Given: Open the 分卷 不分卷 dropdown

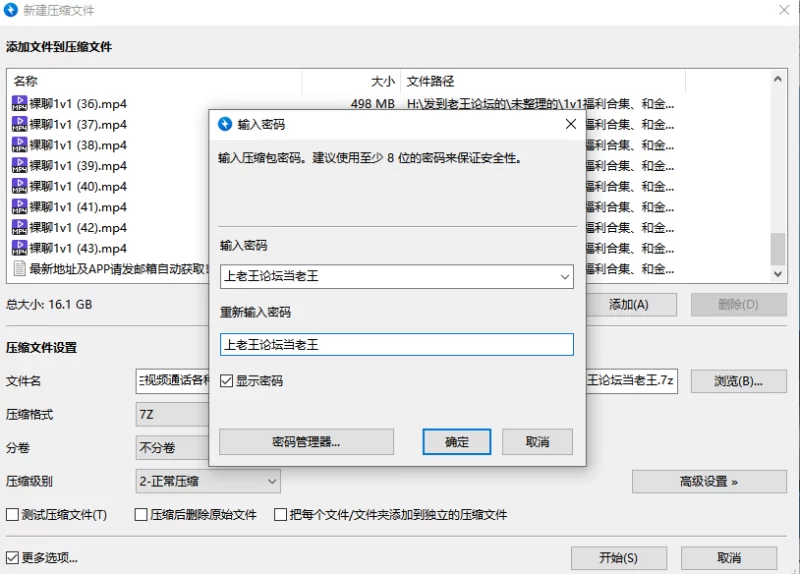Looking at the screenshot, I should pos(172,447).
